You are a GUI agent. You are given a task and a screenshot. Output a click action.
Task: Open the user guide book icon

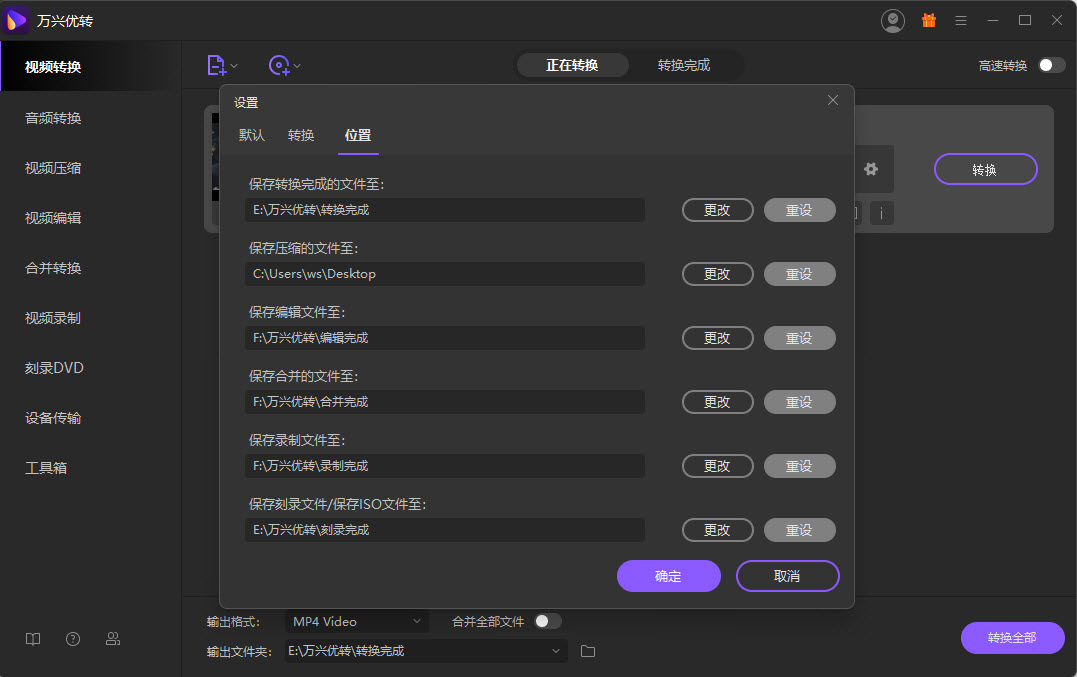32,638
